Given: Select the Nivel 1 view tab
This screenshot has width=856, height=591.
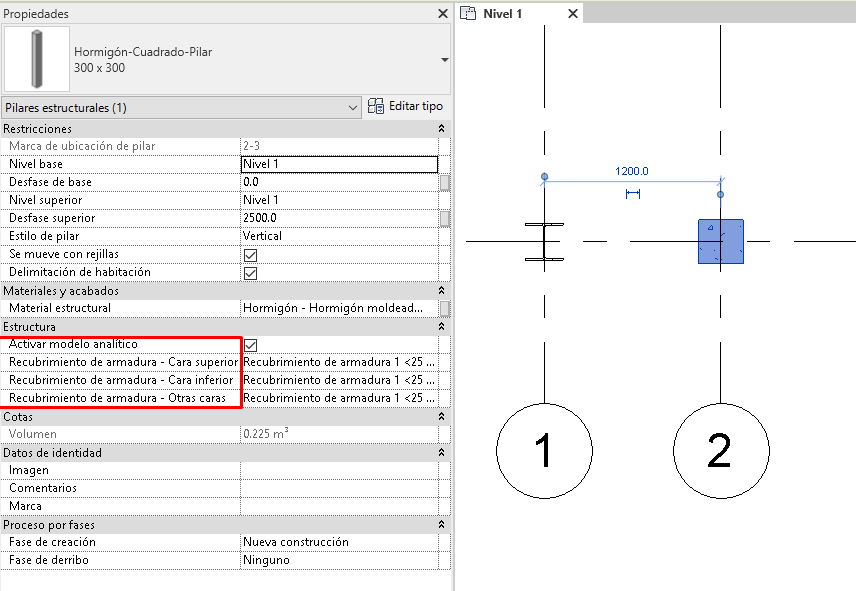Looking at the screenshot, I should pyautogui.click(x=519, y=14).
